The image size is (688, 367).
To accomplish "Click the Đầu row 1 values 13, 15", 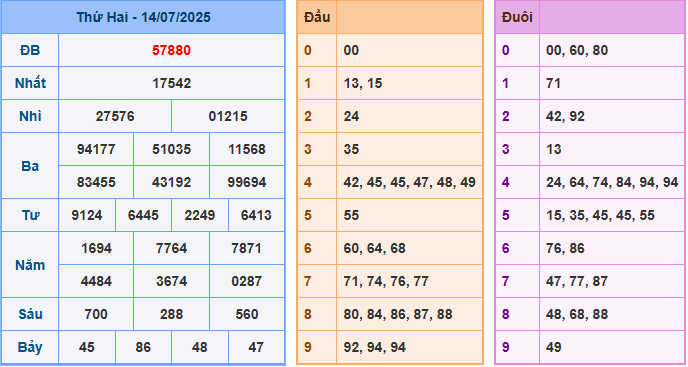I will 363,83.
